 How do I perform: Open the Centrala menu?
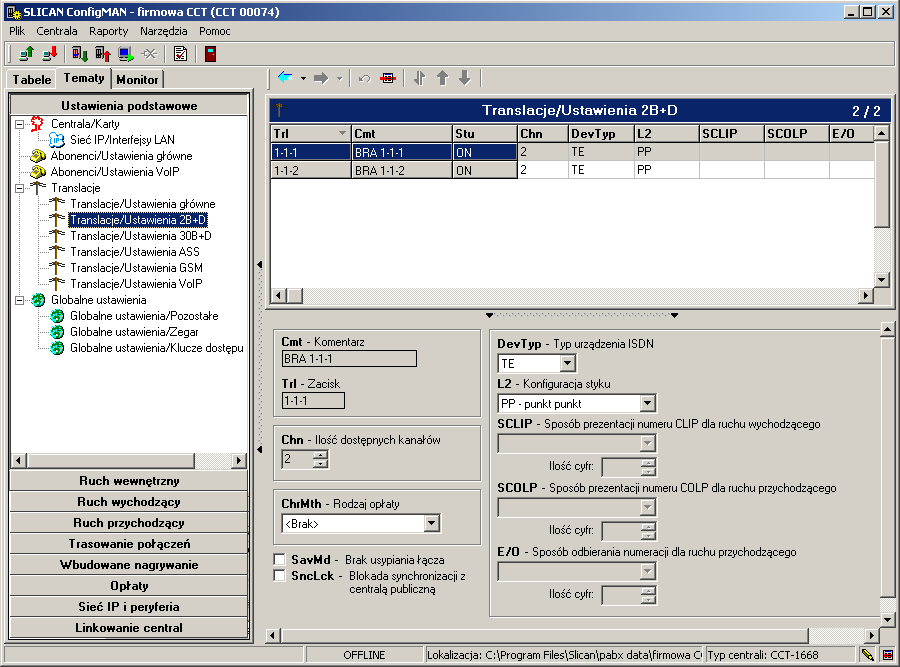(57, 31)
